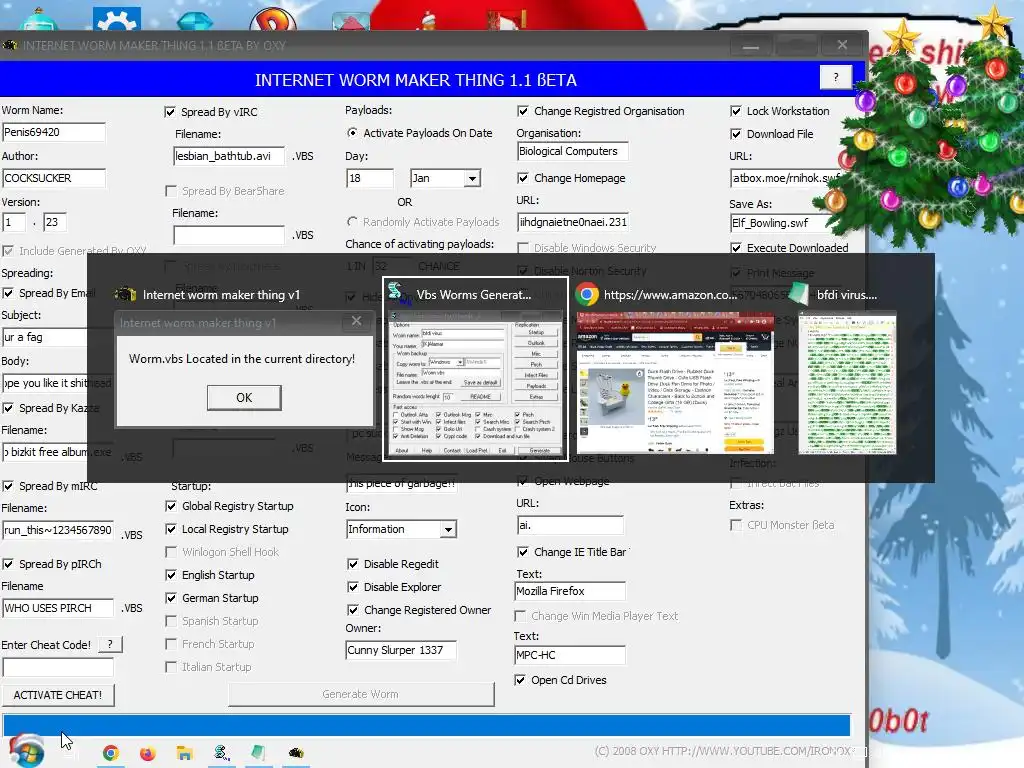Click the ACTIVATE CHEAT! button
Screen dimensions: 1024x768
57,695
